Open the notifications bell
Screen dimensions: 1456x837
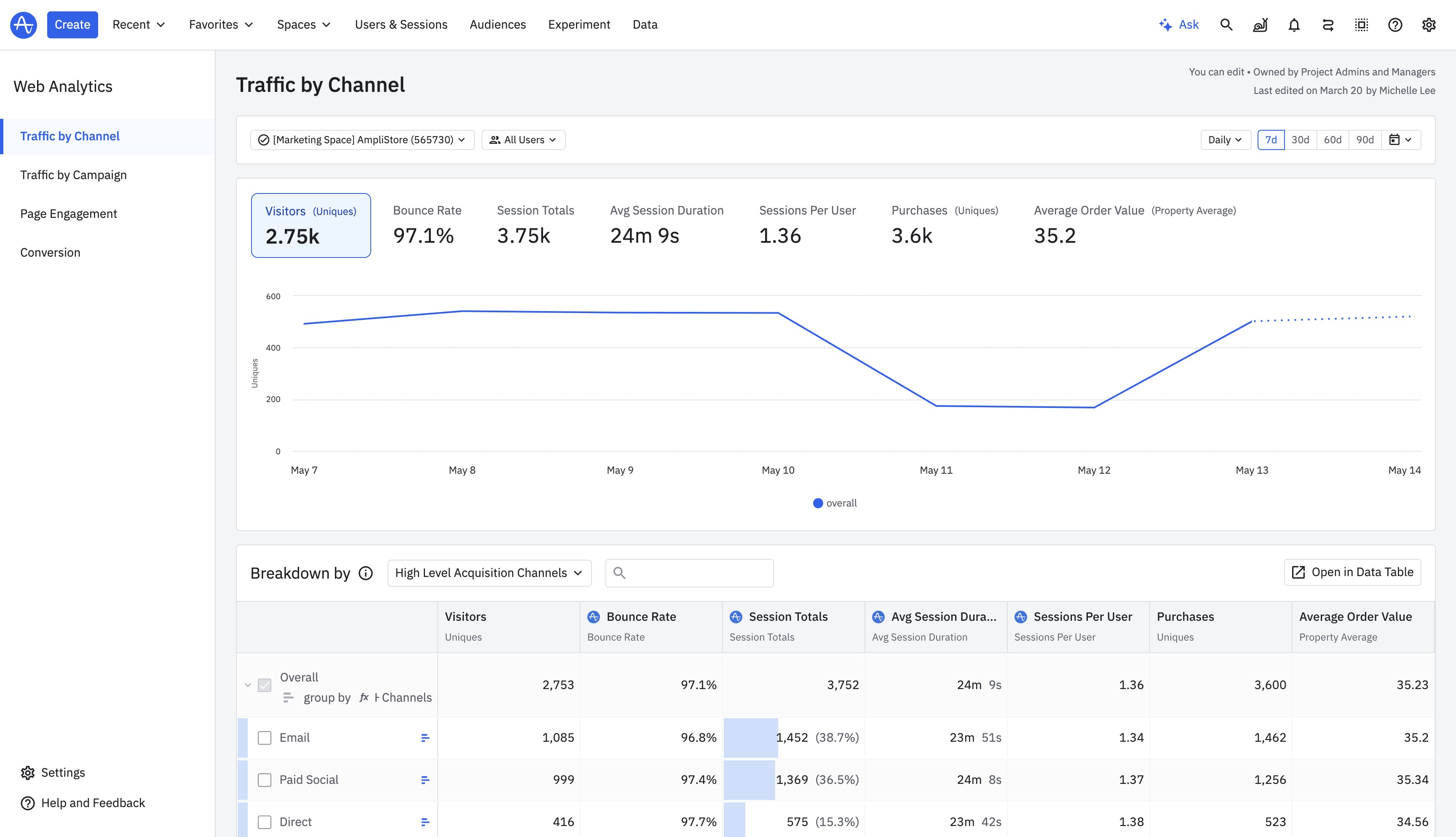point(1294,25)
